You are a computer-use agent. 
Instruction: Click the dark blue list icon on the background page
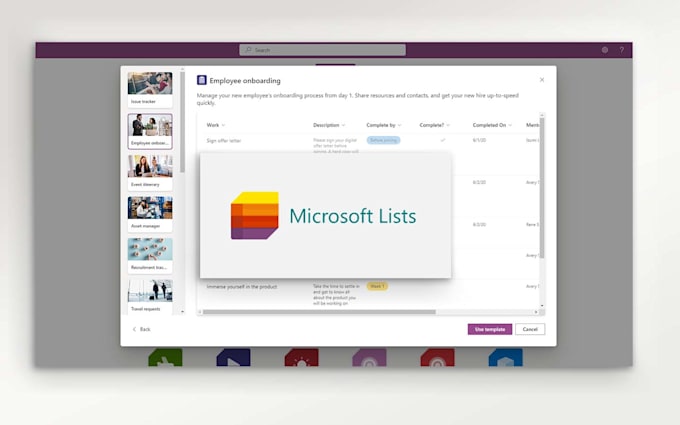(x=233, y=358)
